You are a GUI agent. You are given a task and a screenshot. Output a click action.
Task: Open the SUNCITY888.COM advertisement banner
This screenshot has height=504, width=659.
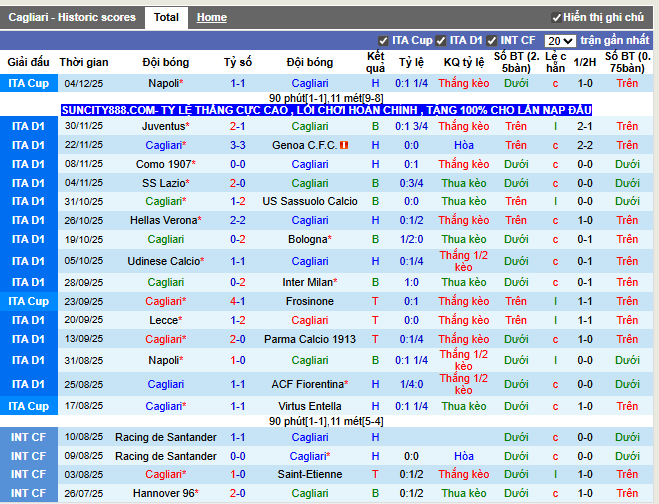pos(326,110)
